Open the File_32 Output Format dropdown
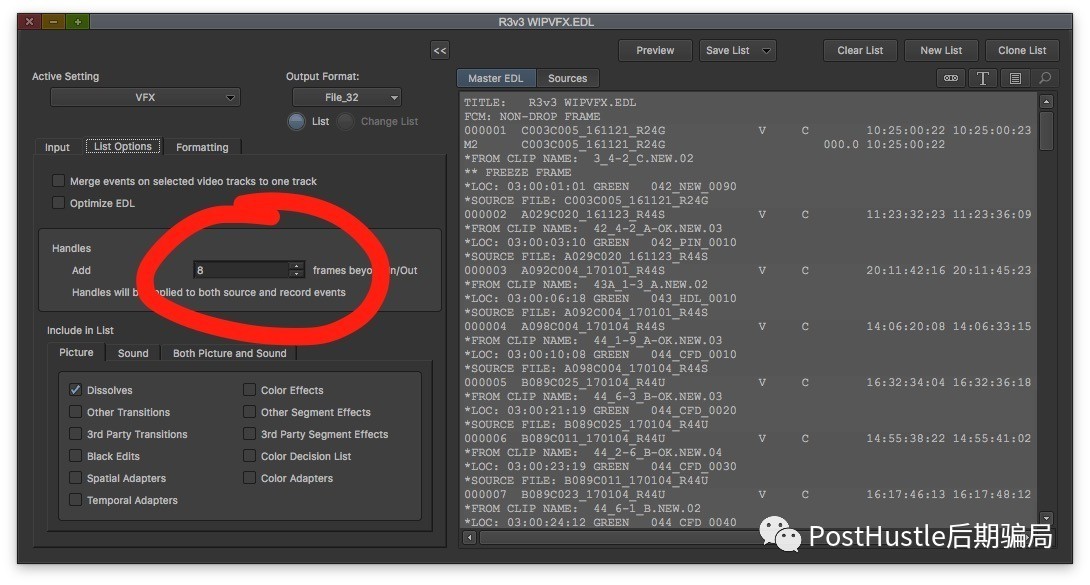 pos(346,98)
